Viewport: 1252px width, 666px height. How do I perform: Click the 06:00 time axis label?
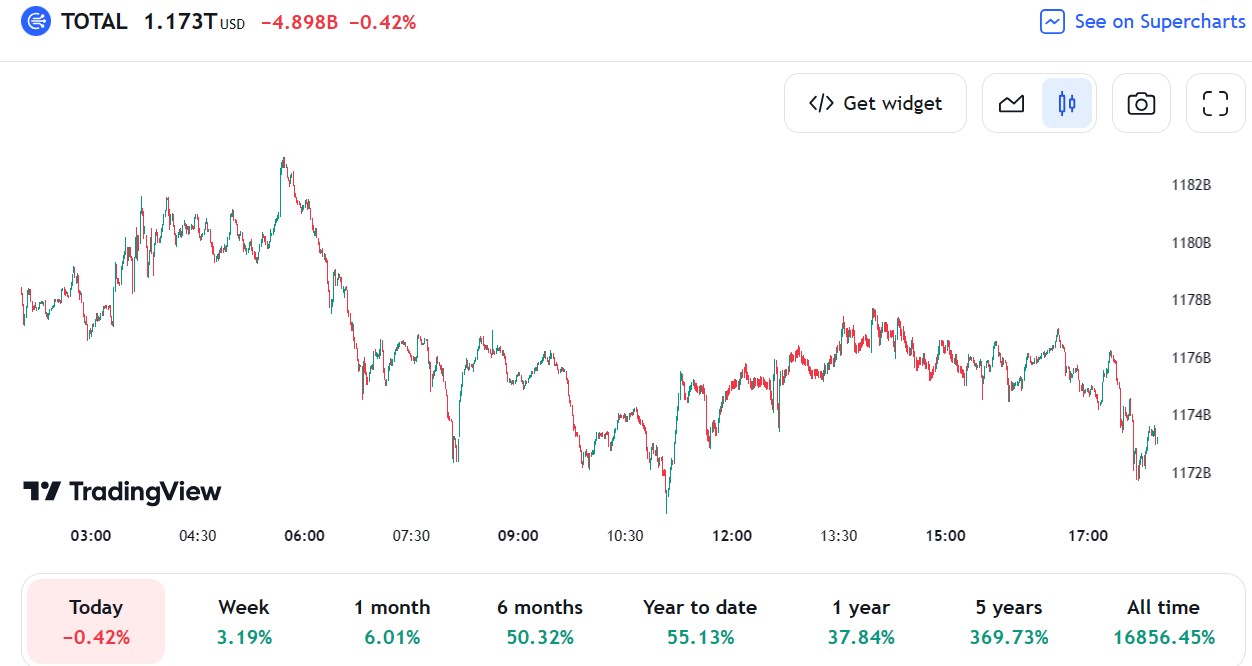[x=304, y=536]
